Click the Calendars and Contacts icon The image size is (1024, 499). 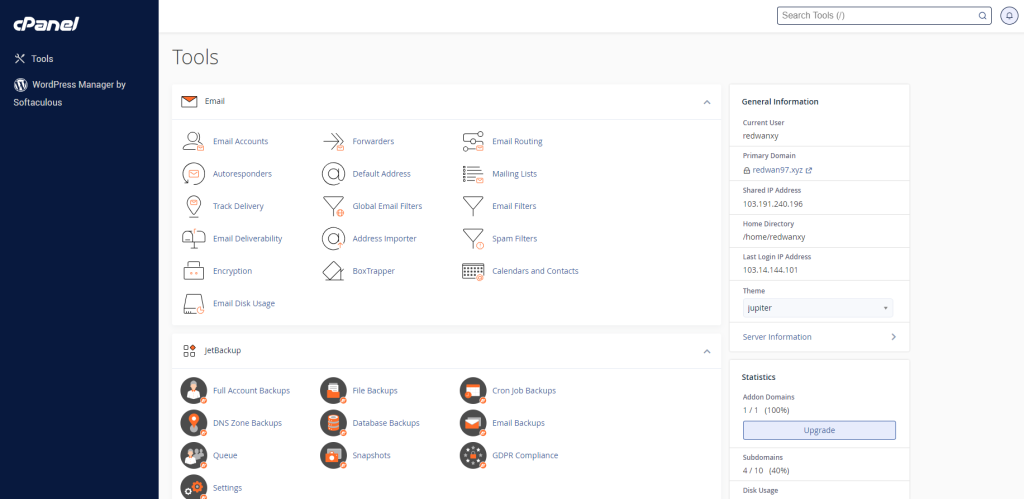(473, 271)
